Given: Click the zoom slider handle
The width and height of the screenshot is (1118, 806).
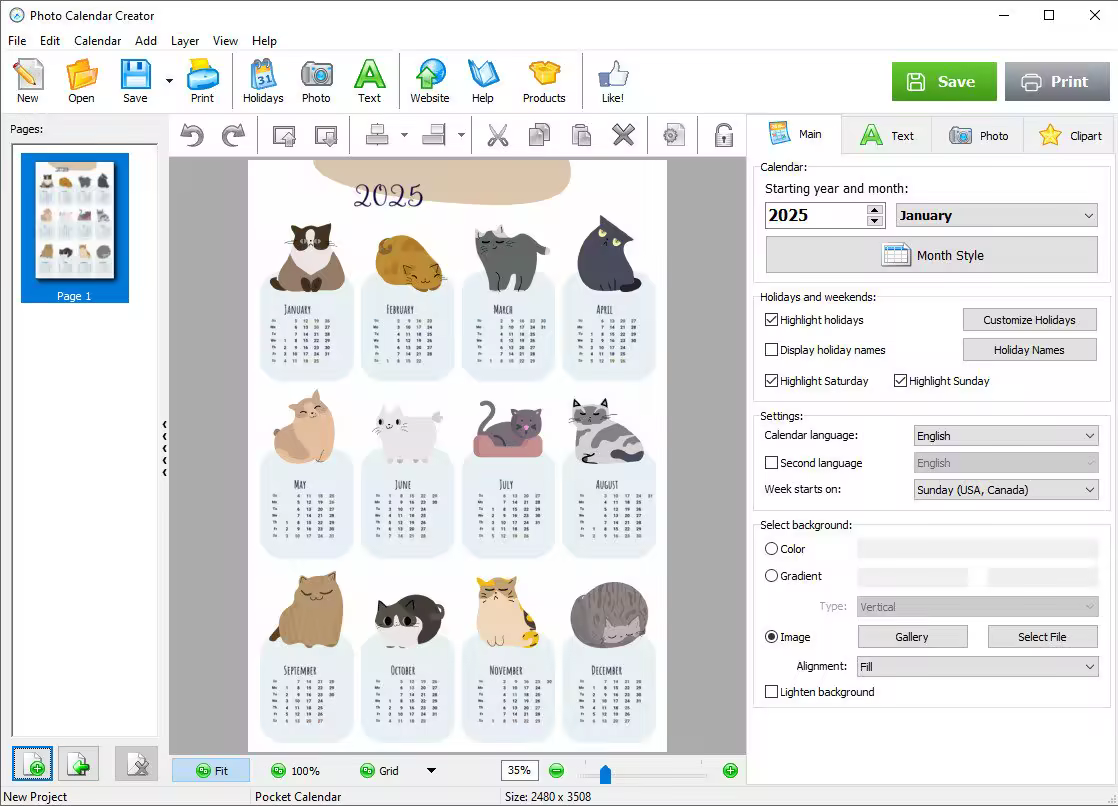Looking at the screenshot, I should (605, 773).
